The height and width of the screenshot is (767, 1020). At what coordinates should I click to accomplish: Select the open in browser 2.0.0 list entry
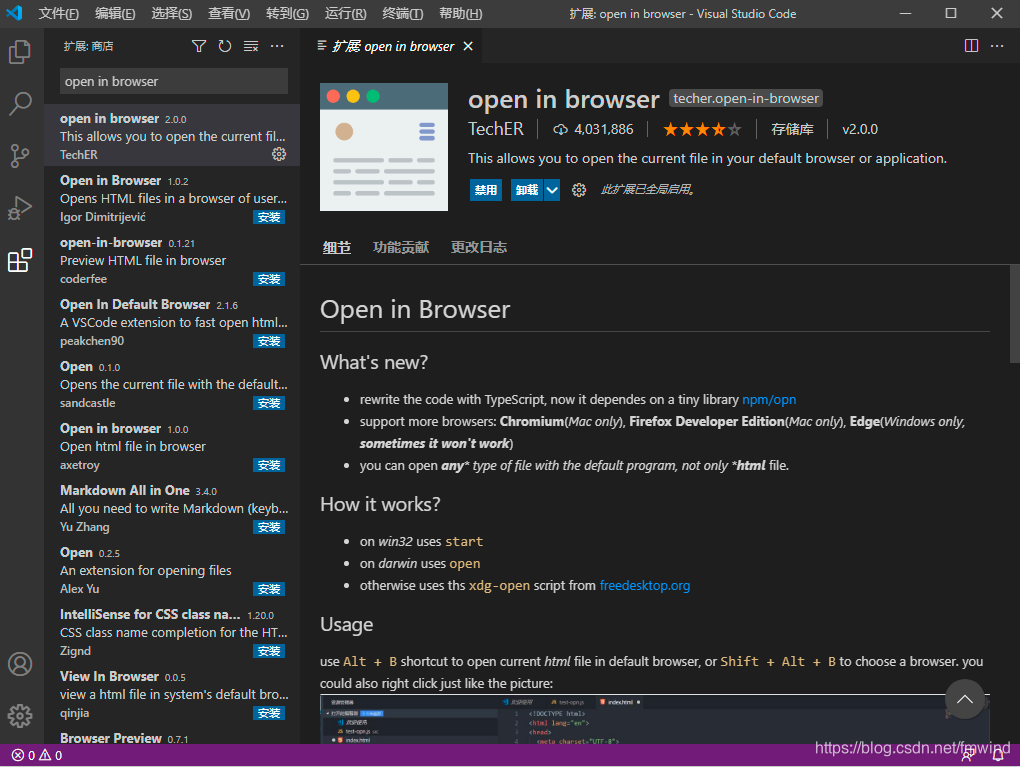[x=172, y=135]
